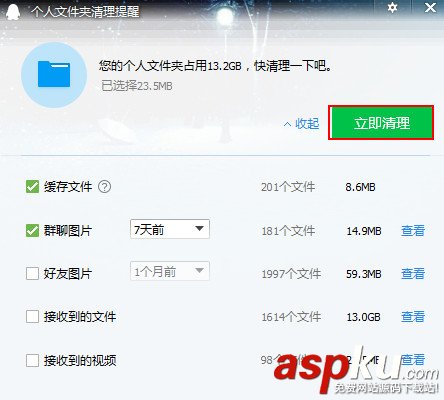Collapse the list with 收起
Screen dimensions: 444x400
pyautogui.click(x=301, y=124)
